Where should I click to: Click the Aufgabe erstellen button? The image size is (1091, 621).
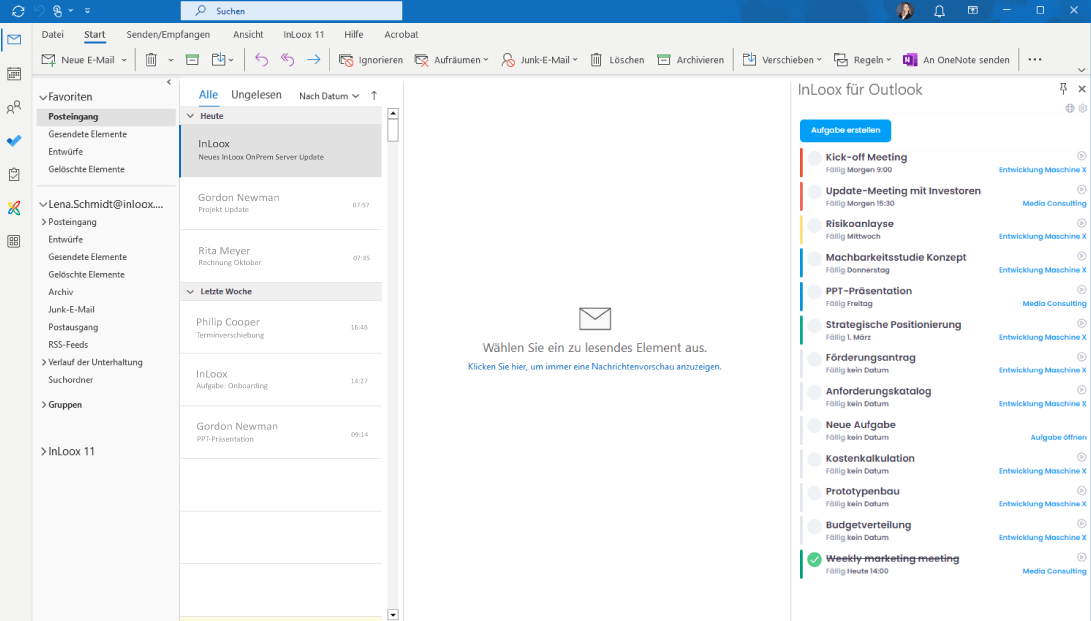pyautogui.click(x=843, y=130)
